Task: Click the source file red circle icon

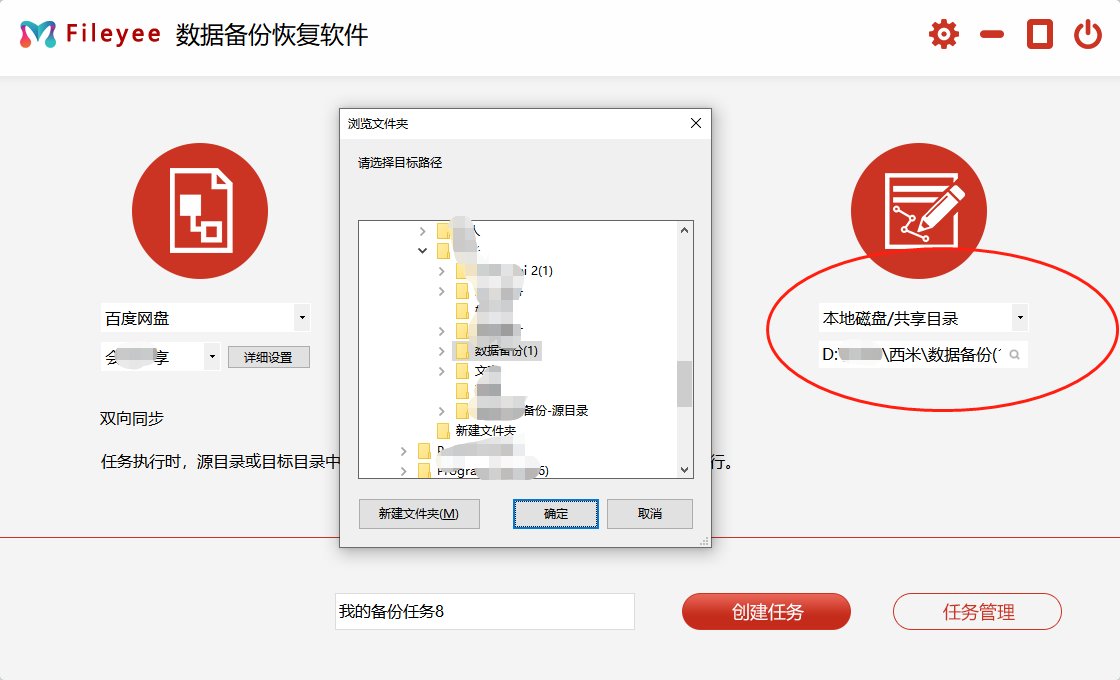Action: click(200, 211)
